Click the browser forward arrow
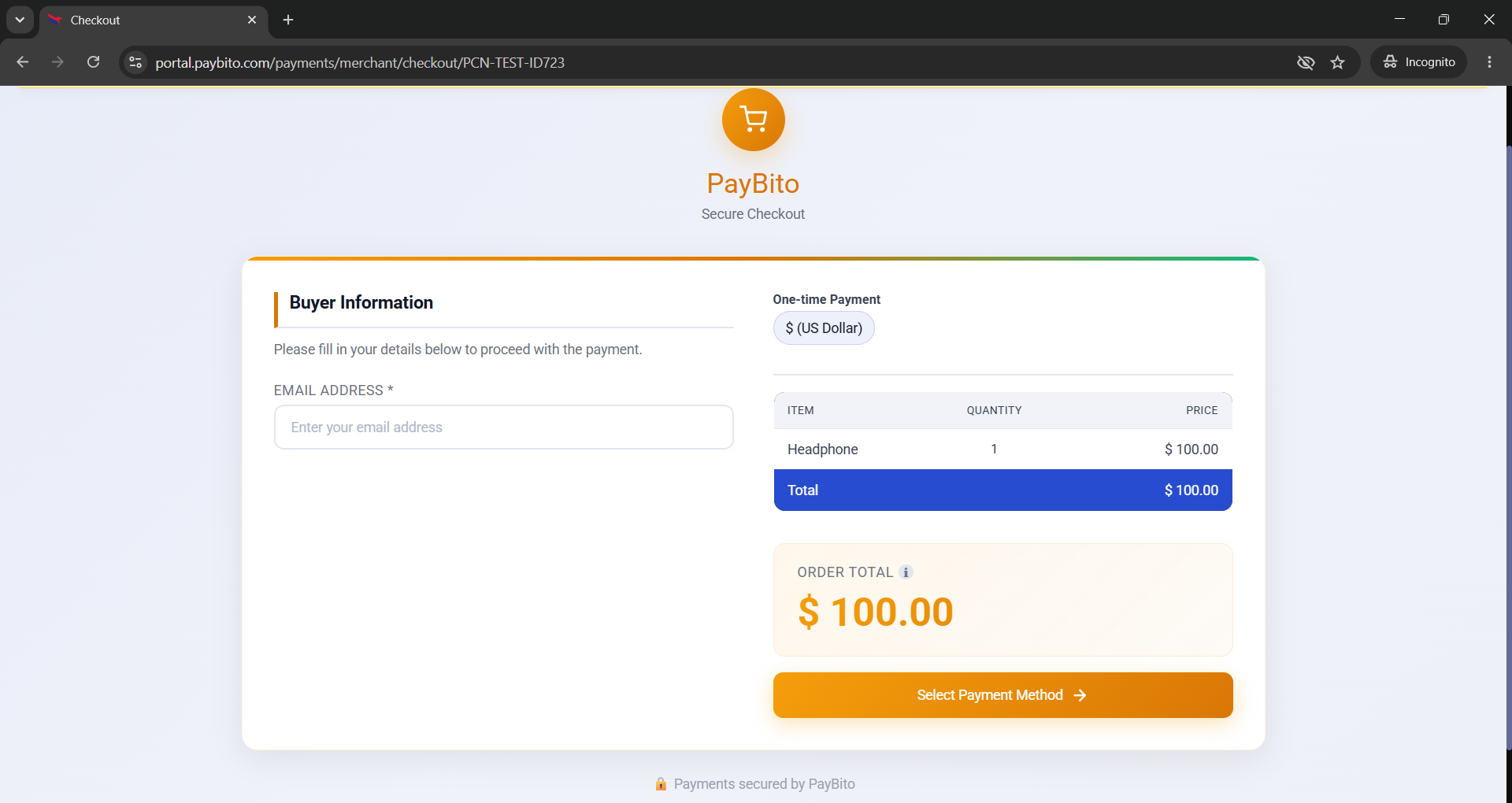The width and height of the screenshot is (1512, 803). pyautogui.click(x=57, y=62)
